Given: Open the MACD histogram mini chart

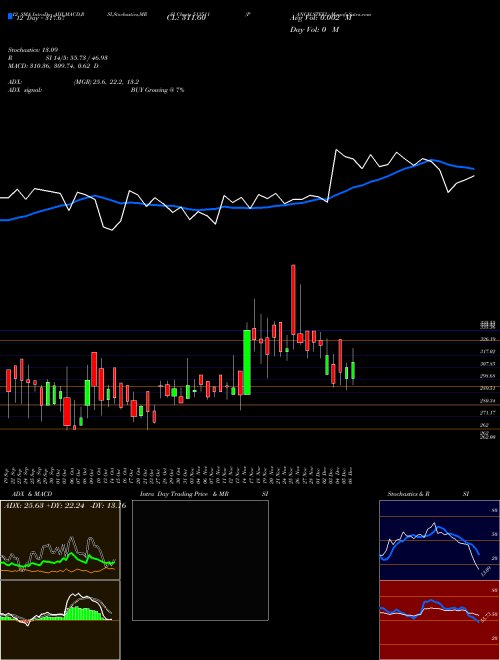Looking at the screenshot, I should pyautogui.click(x=60, y=620).
